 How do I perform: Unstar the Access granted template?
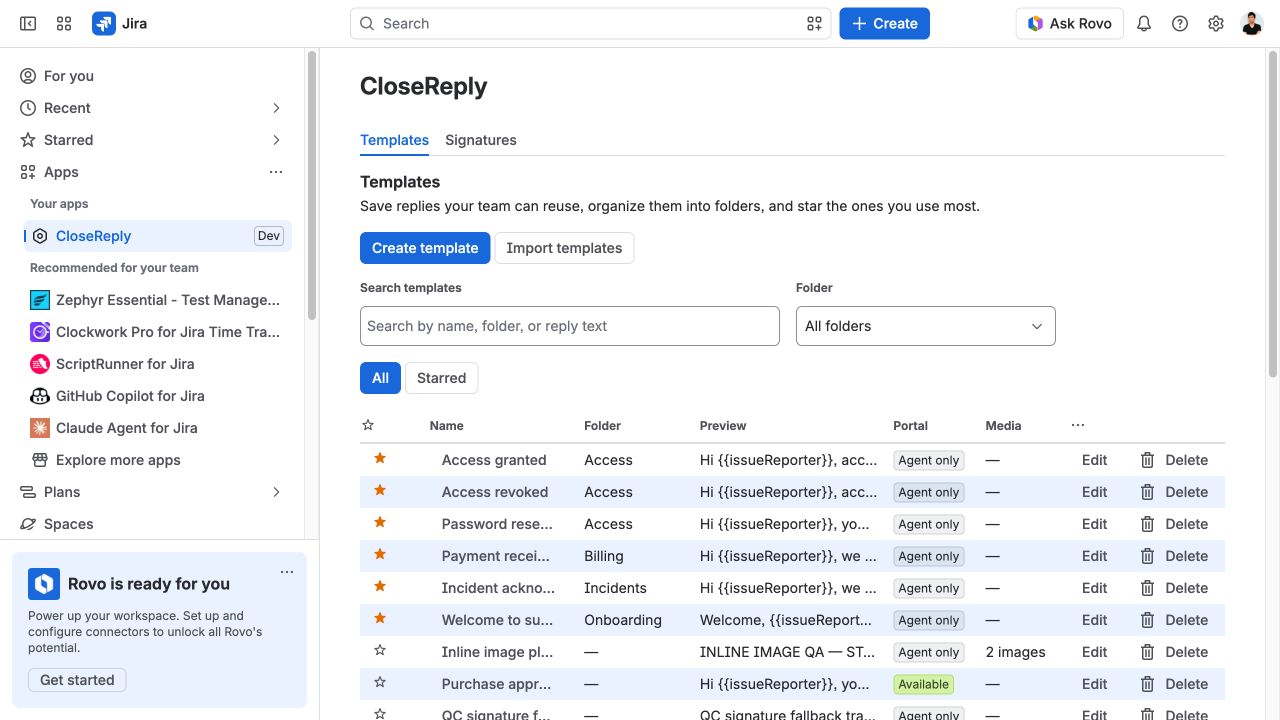point(380,458)
